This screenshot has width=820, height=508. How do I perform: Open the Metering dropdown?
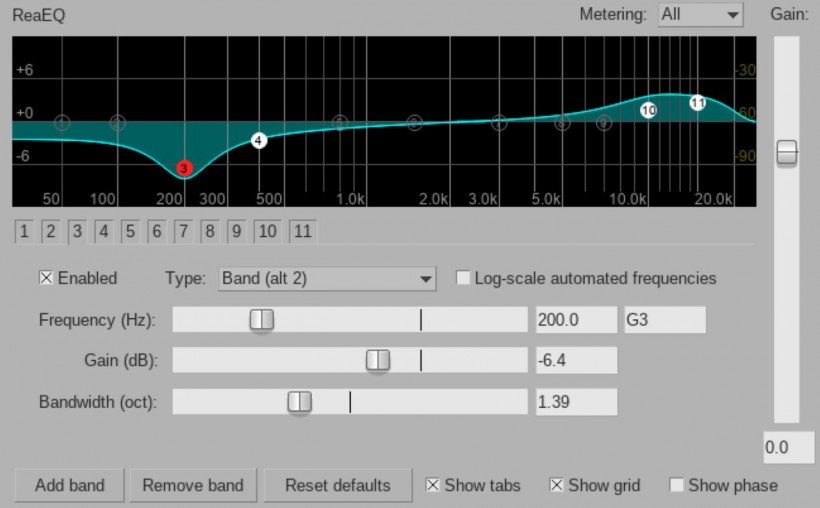click(x=701, y=15)
